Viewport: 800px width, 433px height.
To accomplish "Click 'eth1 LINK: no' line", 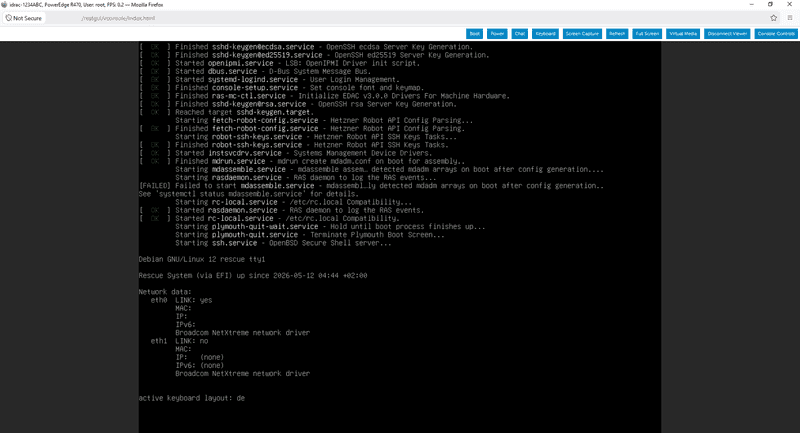I will (x=179, y=341).
